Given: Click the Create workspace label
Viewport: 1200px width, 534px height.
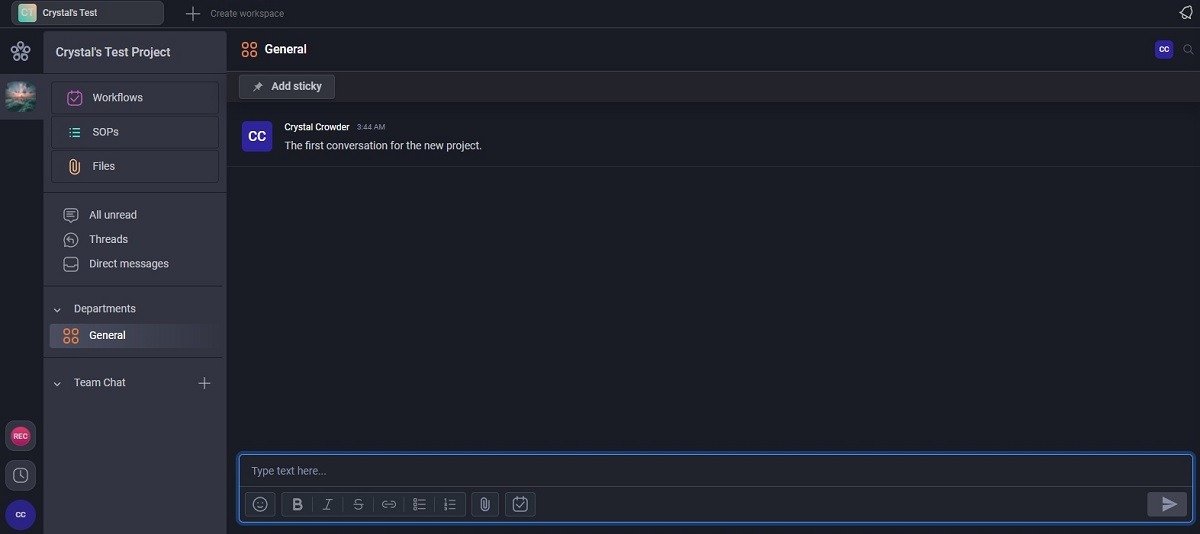Looking at the screenshot, I should tap(247, 14).
